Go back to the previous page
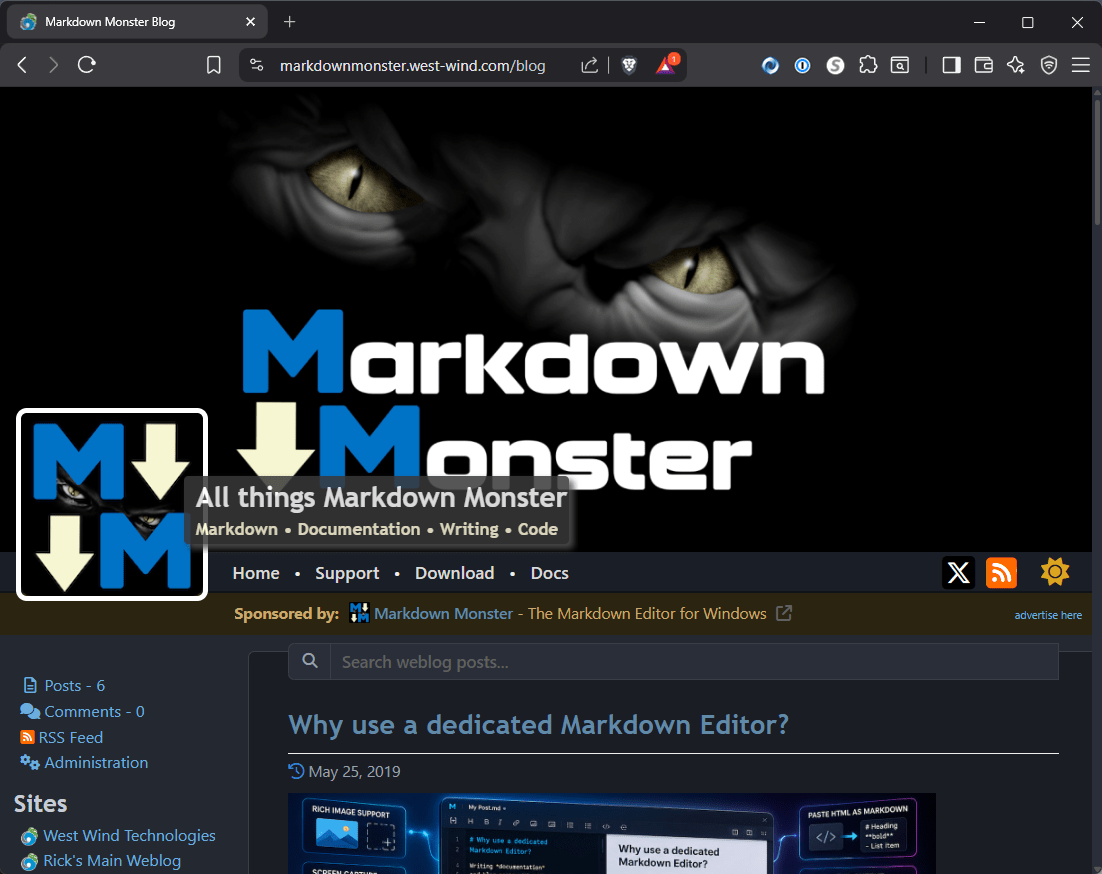Screen dimensions: 1102x874 22,65
